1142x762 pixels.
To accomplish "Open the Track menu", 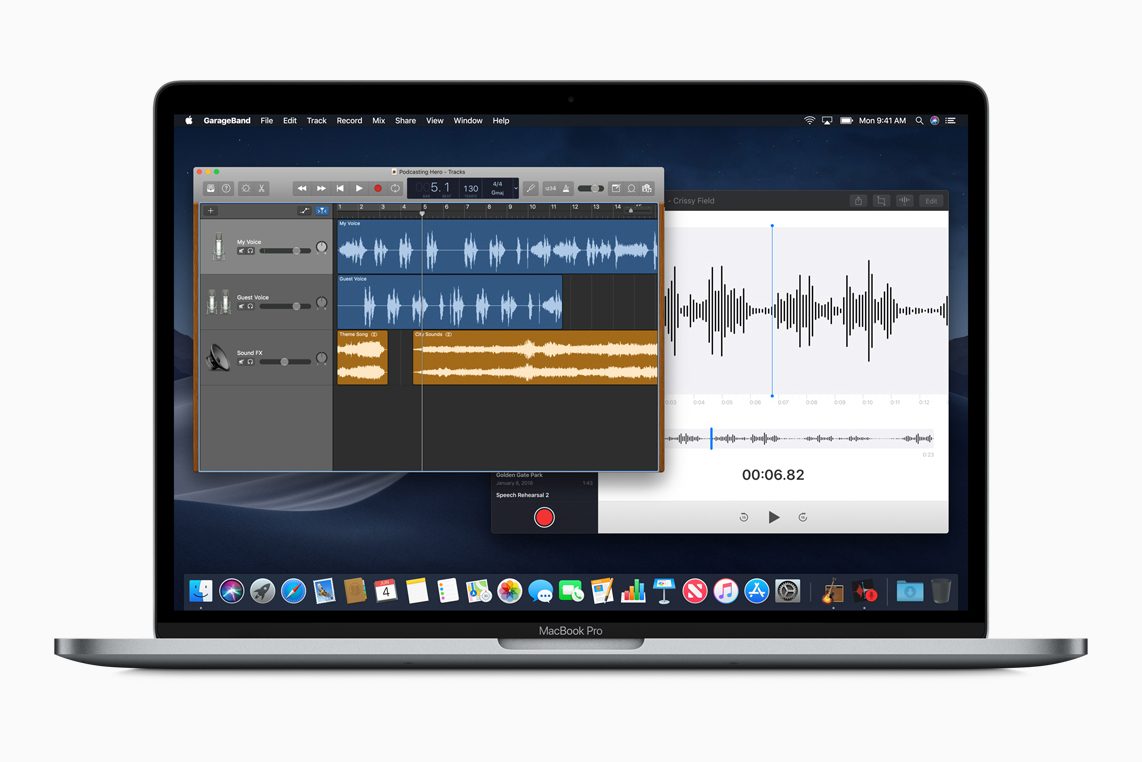I will pyautogui.click(x=316, y=120).
